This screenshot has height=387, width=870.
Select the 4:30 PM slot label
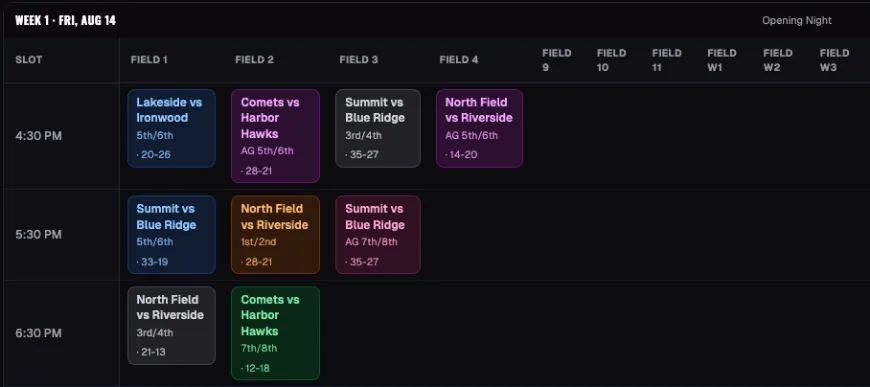(x=38, y=136)
